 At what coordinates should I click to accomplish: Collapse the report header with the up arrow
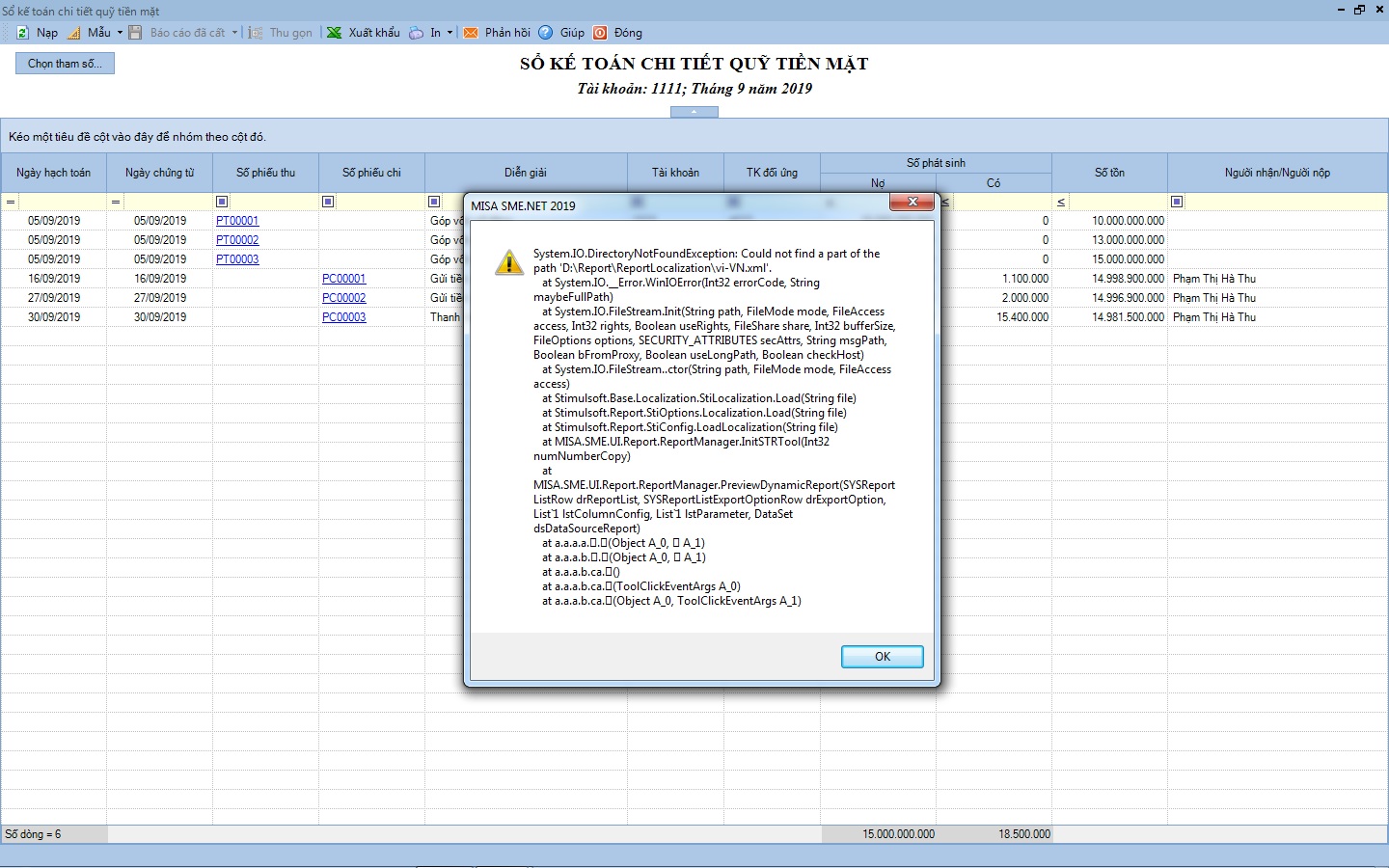pos(694,112)
